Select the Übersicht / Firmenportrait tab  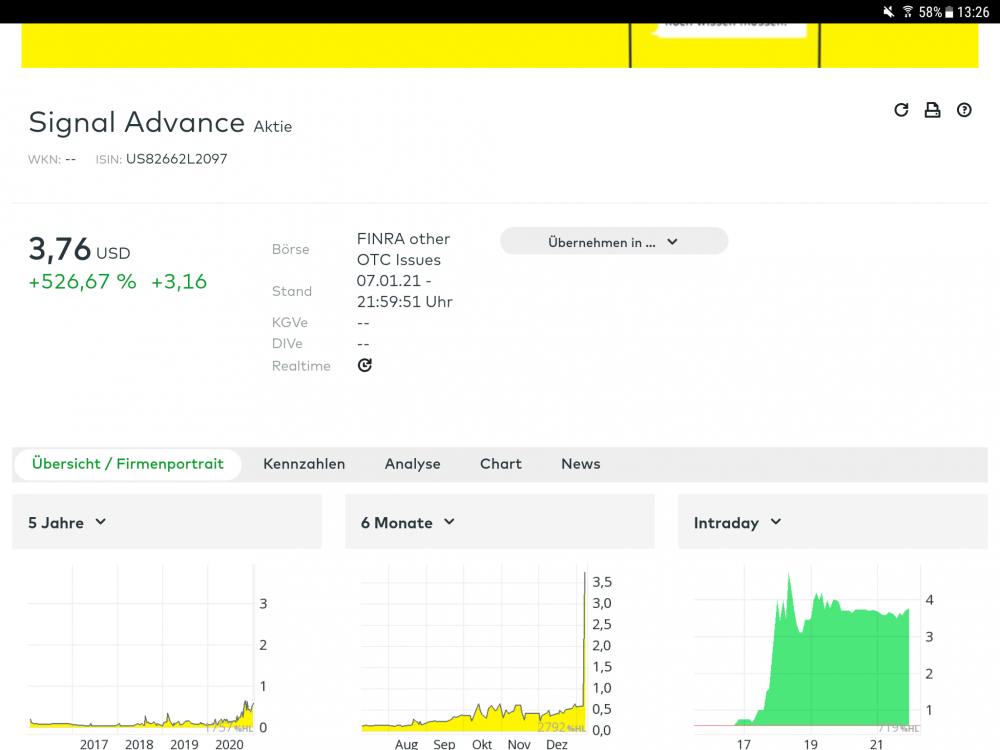[x=128, y=464]
